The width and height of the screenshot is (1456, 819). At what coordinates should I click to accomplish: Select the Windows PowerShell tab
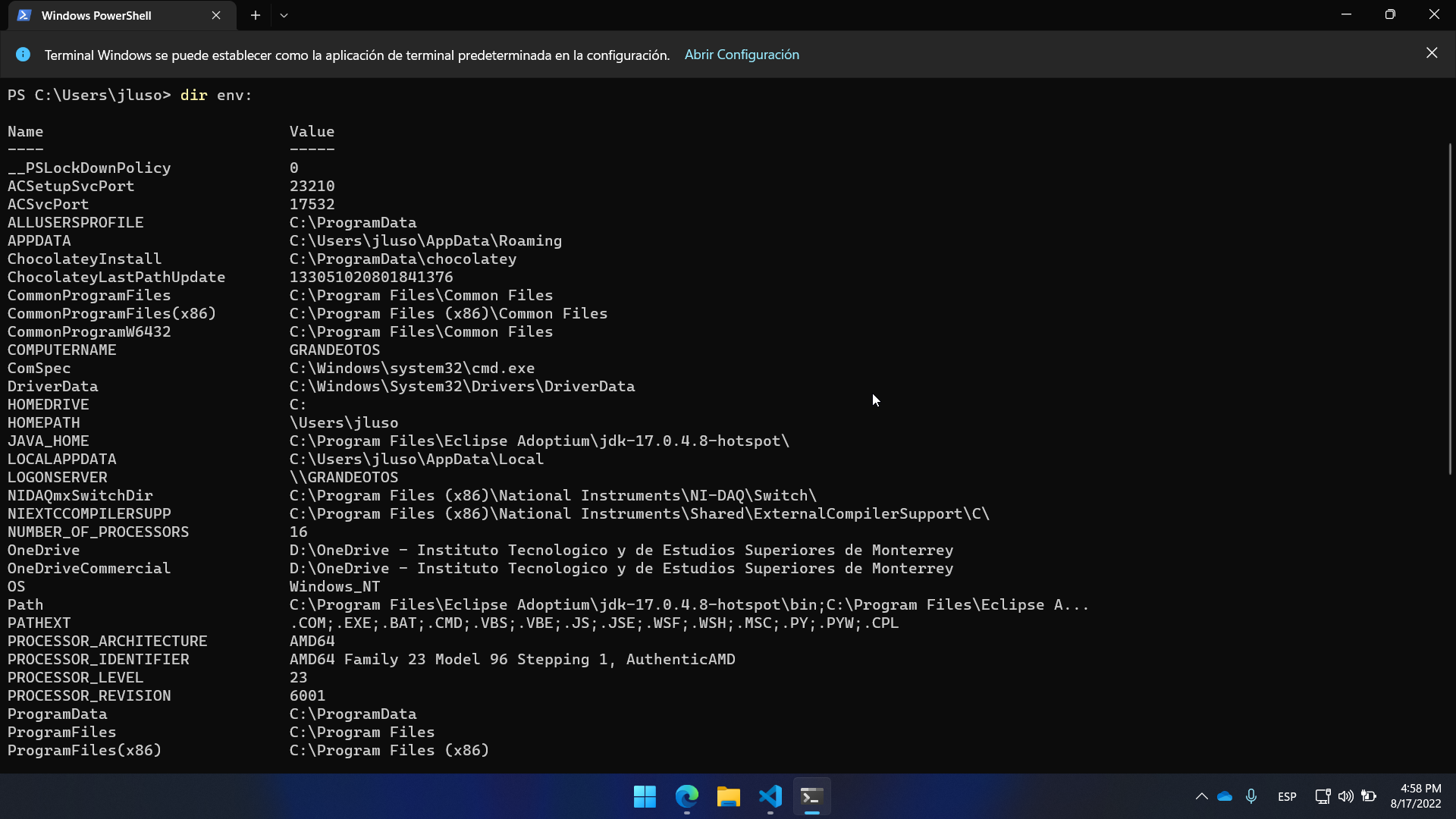click(99, 15)
